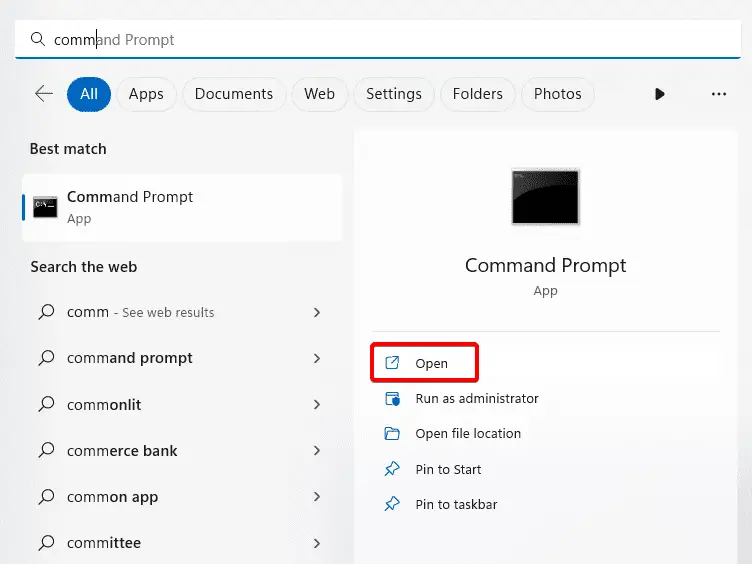Click the Pin to Start pin icon

[392, 469]
